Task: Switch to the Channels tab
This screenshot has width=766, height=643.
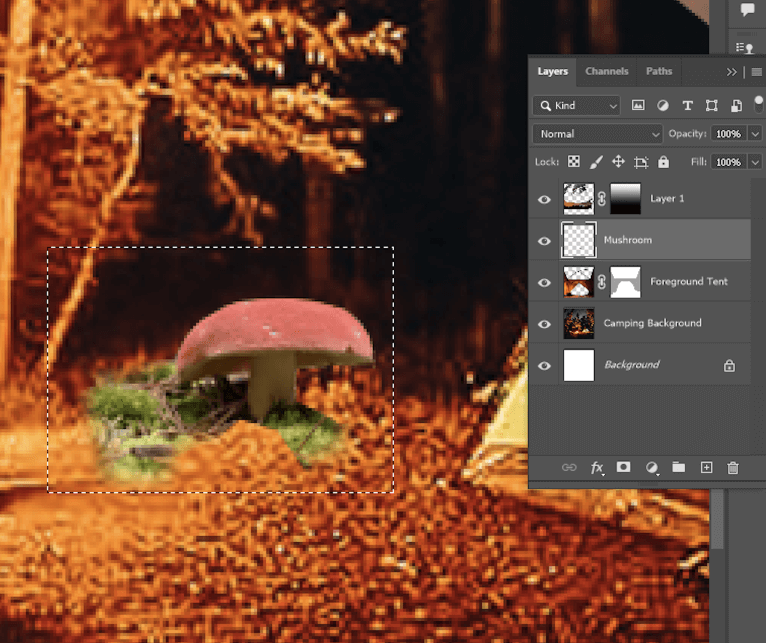Action: [607, 71]
